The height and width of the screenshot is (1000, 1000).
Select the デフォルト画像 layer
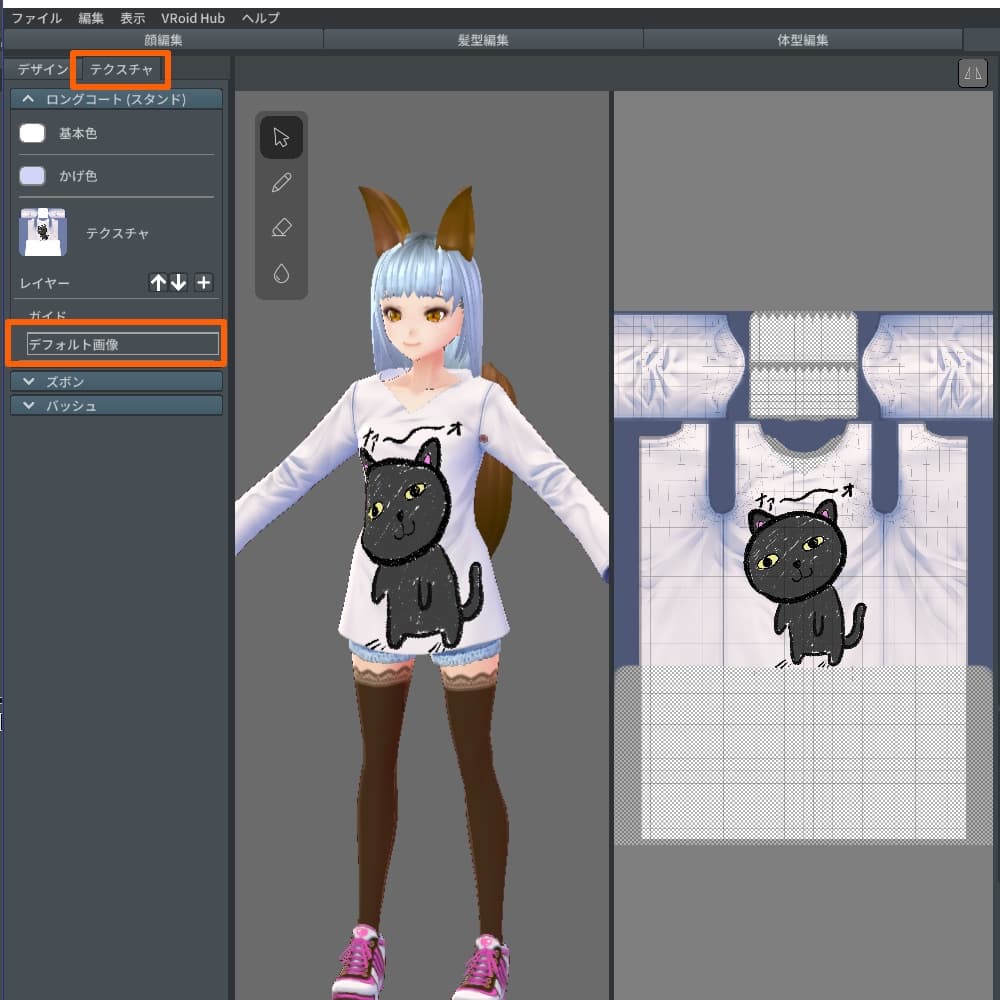(x=122, y=344)
